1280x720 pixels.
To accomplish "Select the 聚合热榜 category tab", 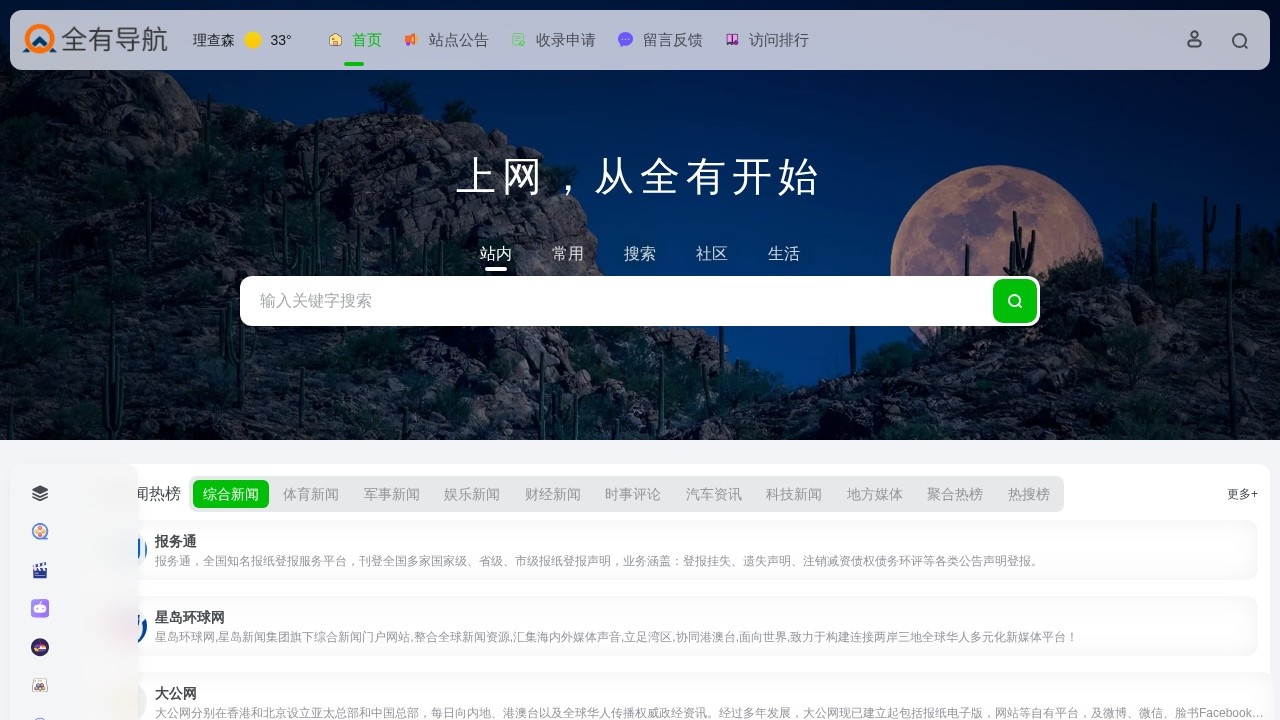I will (x=955, y=494).
